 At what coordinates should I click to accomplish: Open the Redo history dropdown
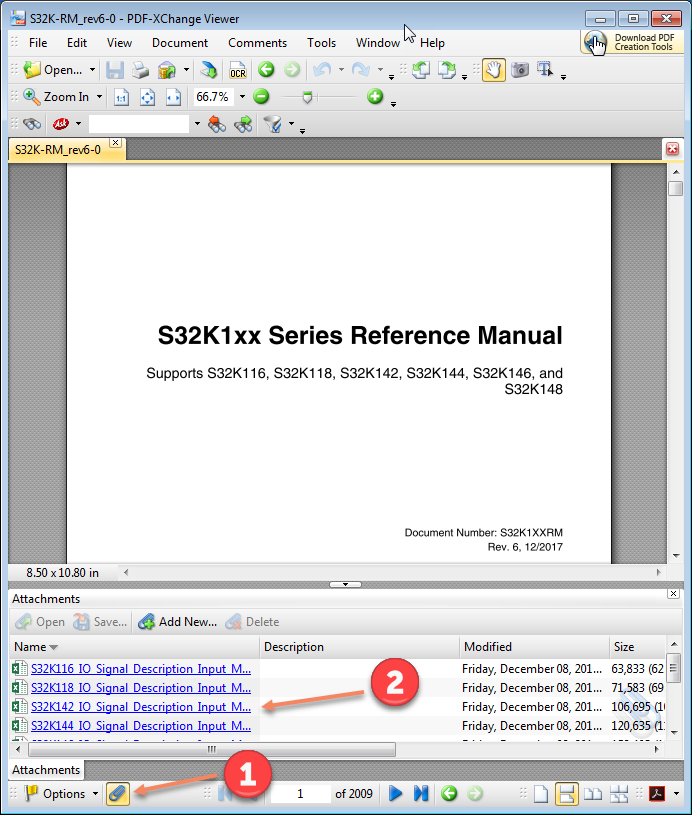[381, 69]
